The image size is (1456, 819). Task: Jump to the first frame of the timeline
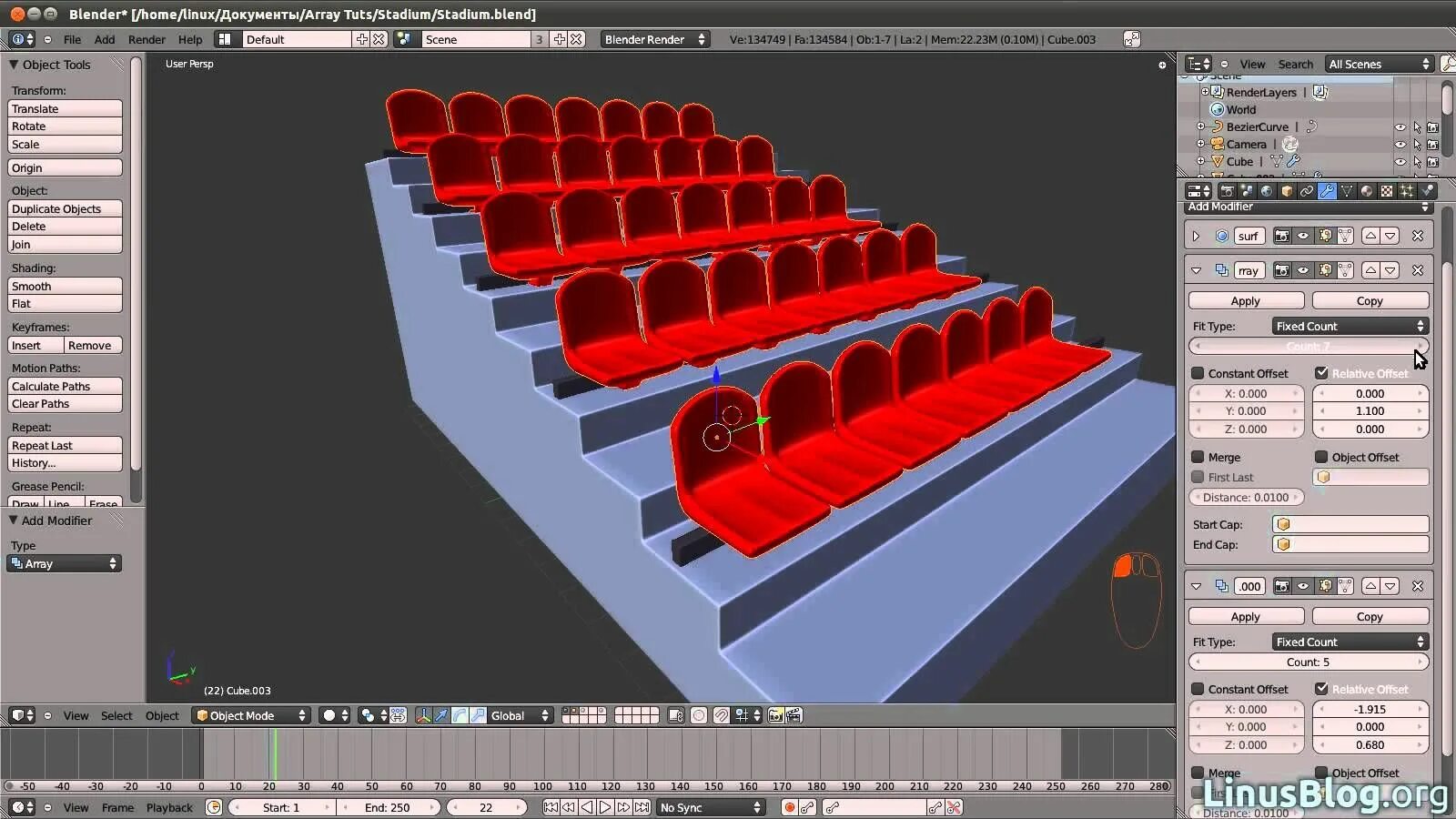(551, 807)
